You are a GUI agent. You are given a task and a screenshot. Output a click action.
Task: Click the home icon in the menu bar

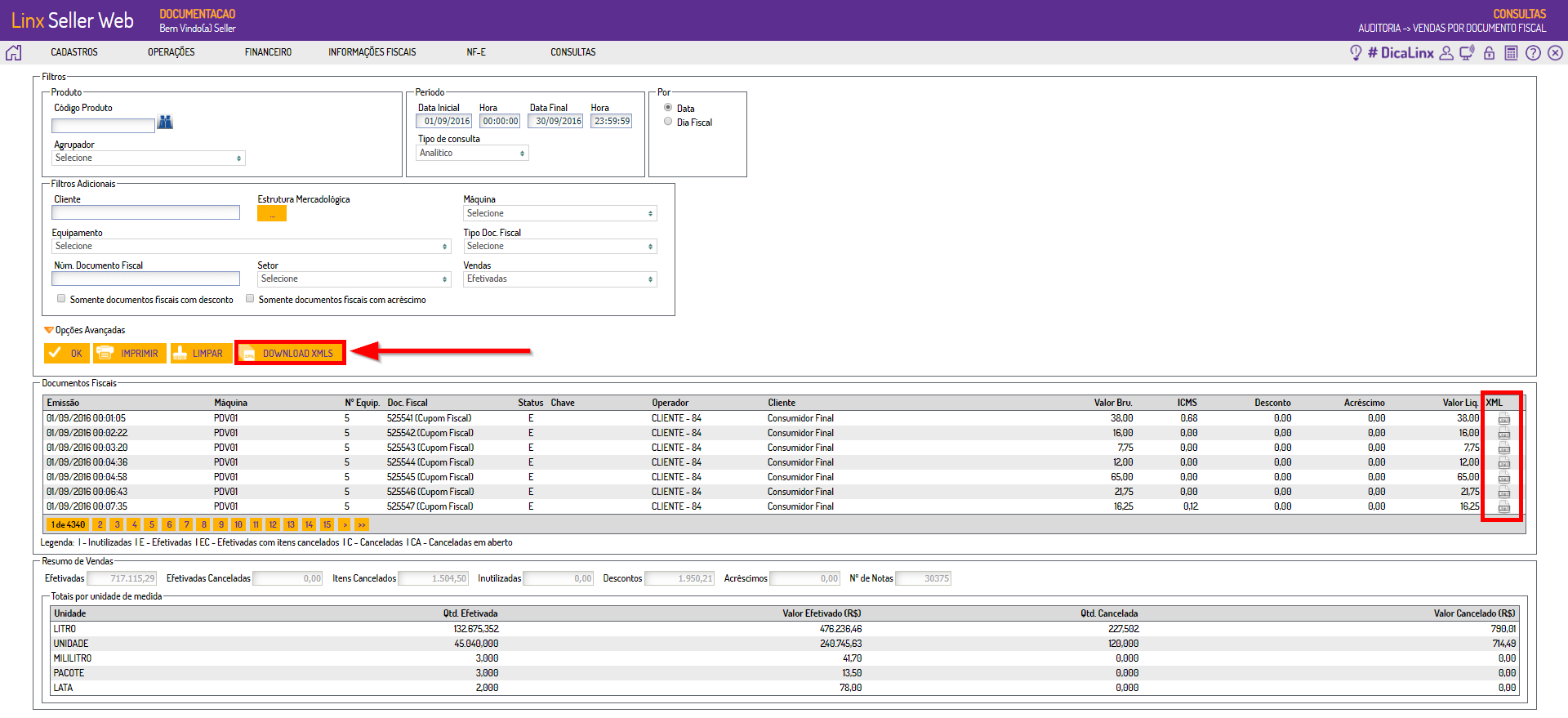click(14, 53)
